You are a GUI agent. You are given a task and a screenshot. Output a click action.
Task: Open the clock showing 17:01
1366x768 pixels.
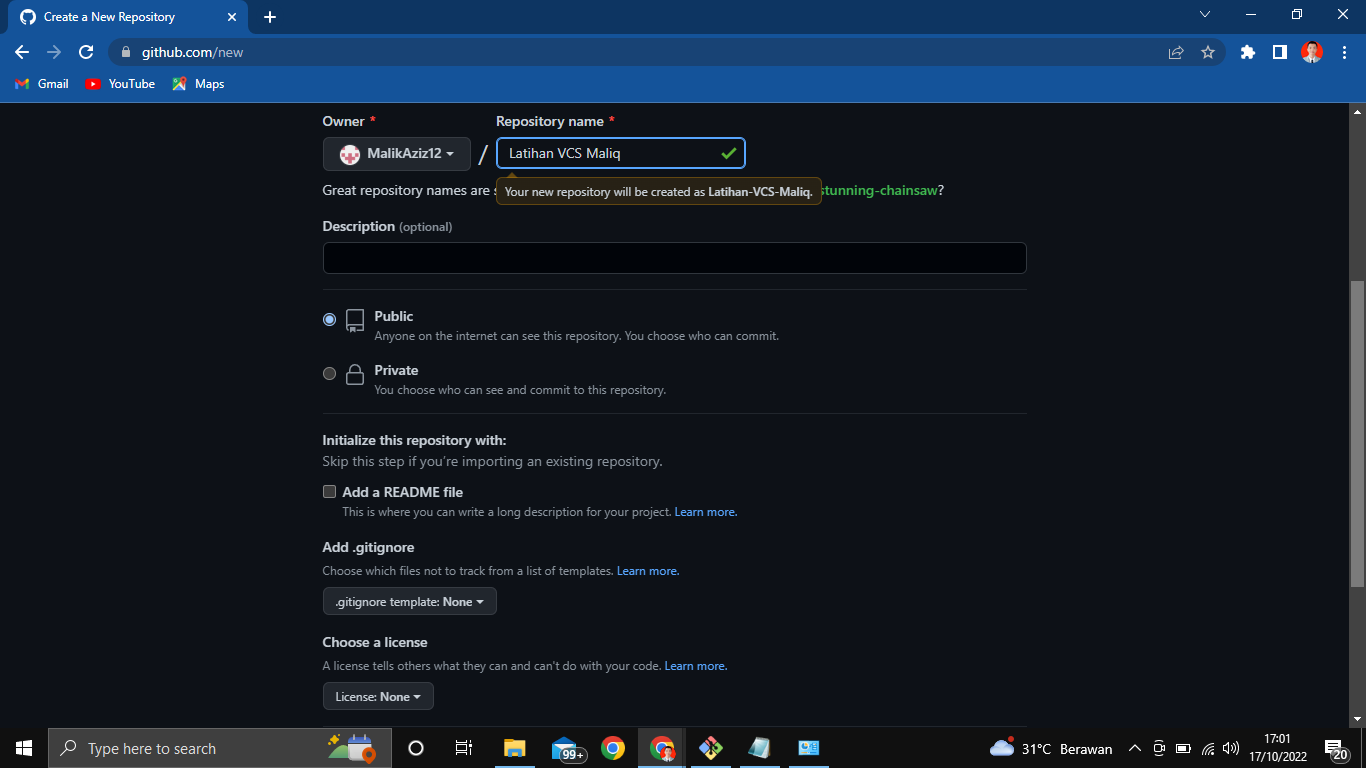coord(1277,748)
